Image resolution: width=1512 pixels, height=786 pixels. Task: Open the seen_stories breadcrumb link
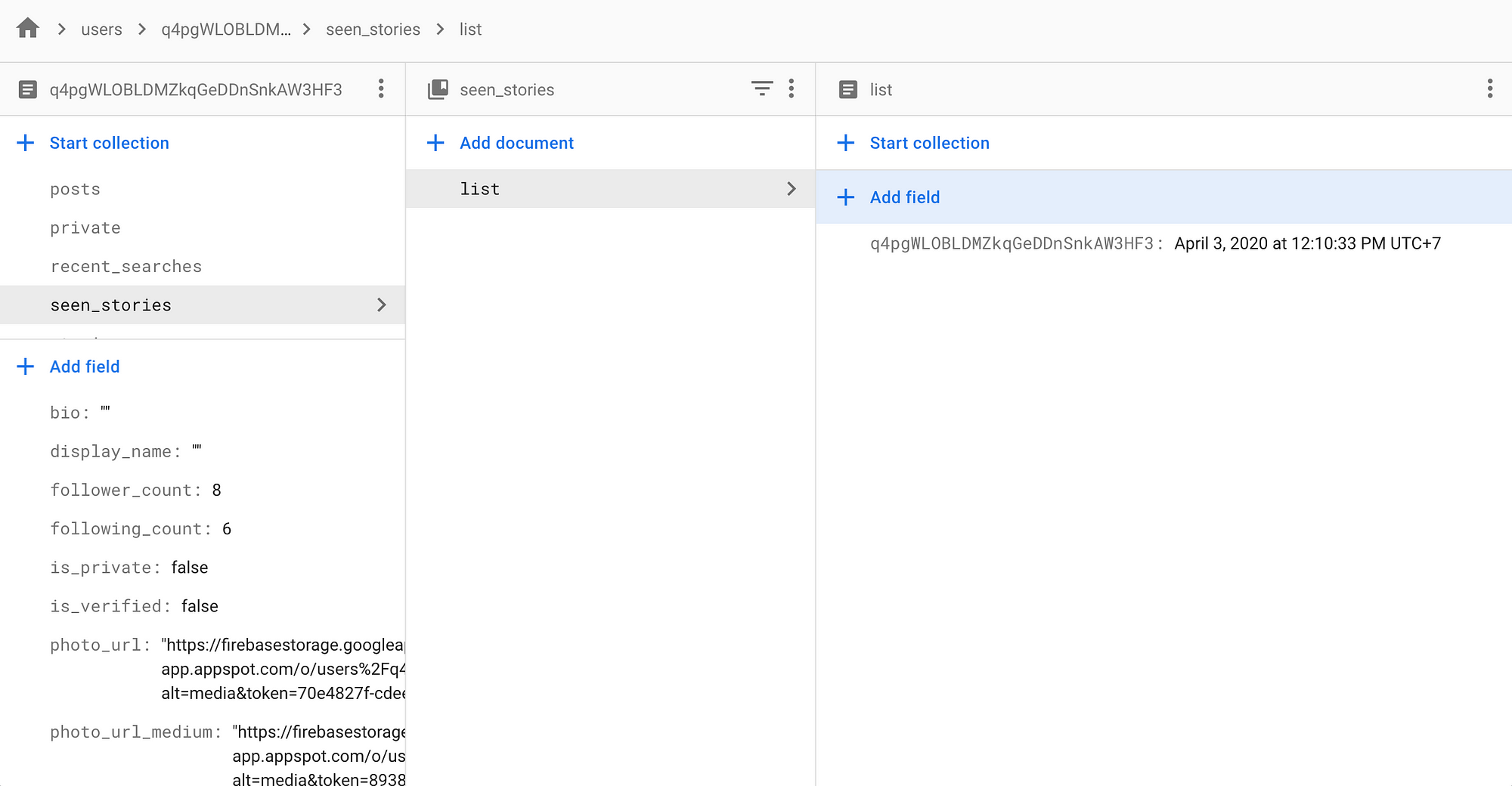tap(373, 29)
